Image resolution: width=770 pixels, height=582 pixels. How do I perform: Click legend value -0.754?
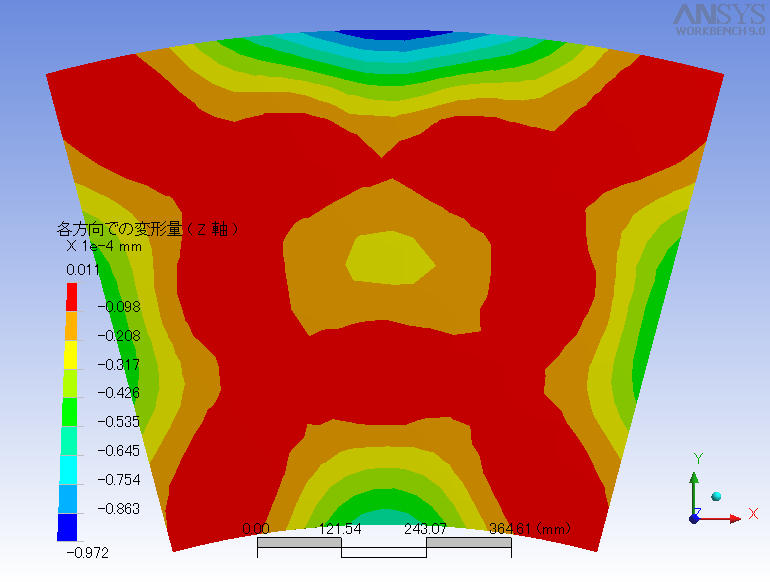click(x=119, y=480)
